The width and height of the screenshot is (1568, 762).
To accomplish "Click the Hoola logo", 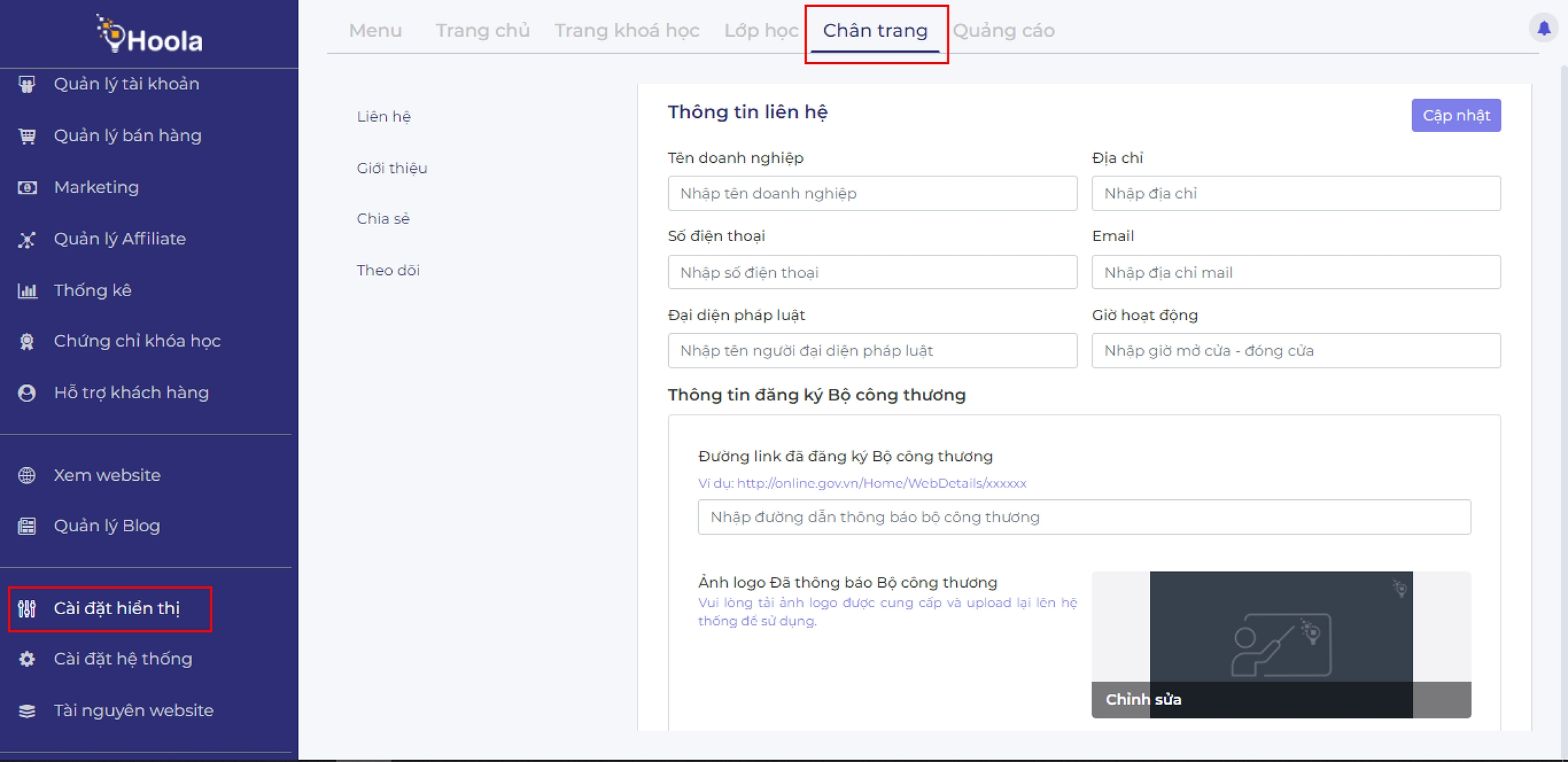I will coord(150,35).
